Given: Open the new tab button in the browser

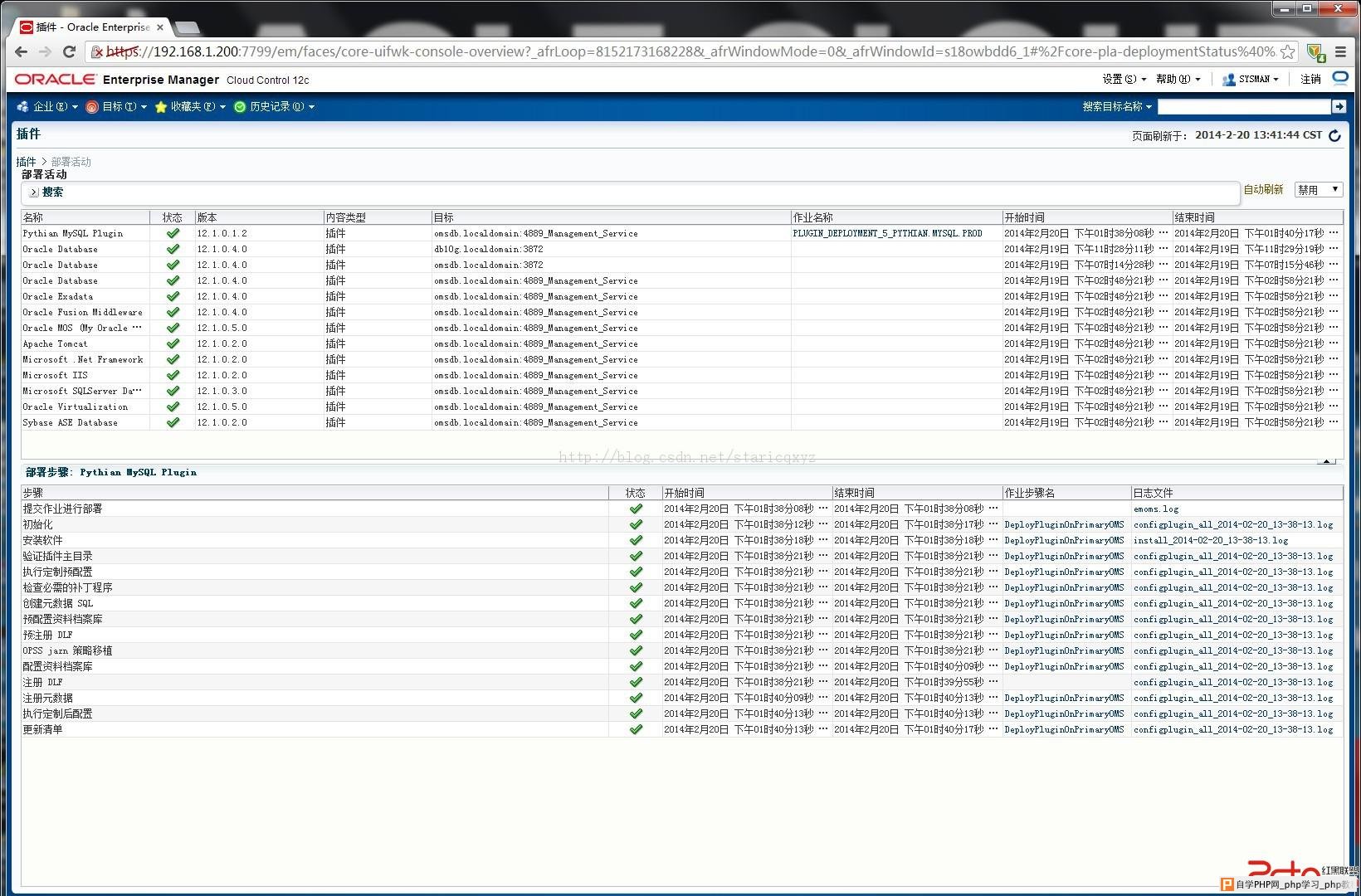Looking at the screenshot, I should tap(188, 27).
